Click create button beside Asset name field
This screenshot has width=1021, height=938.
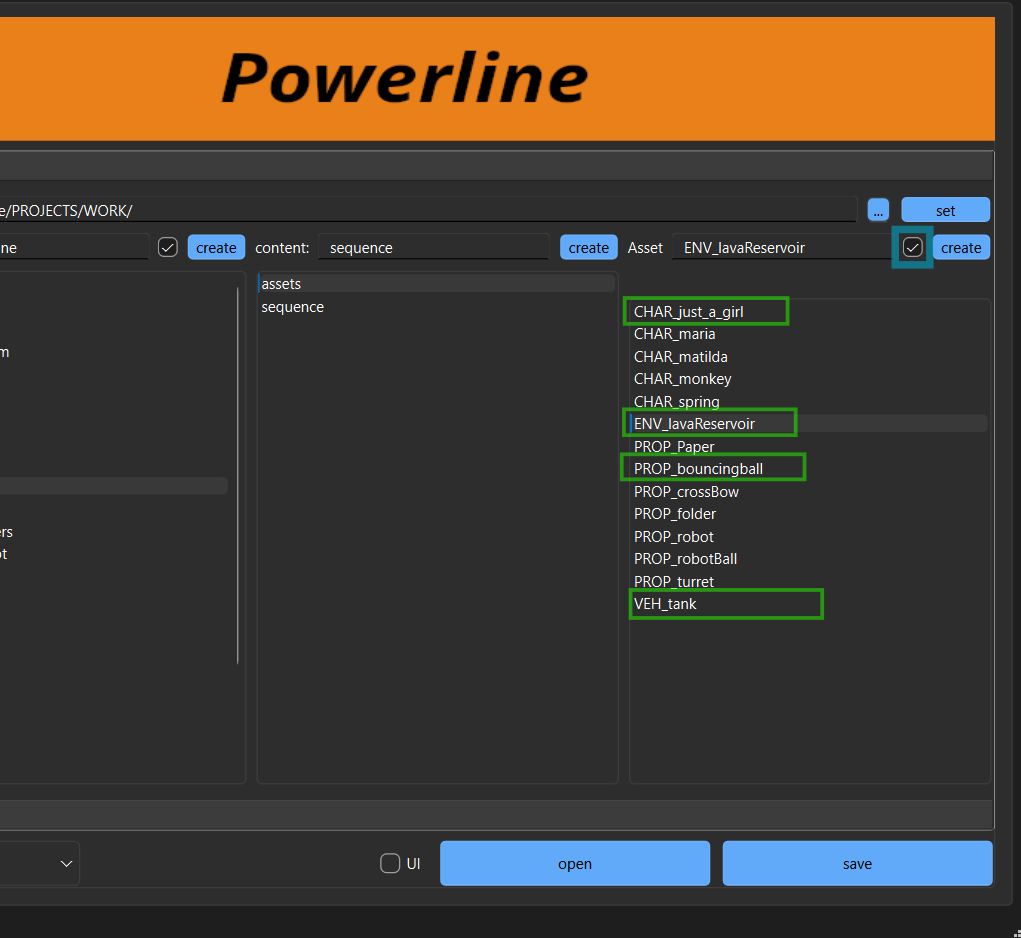pyautogui.click(x=961, y=247)
